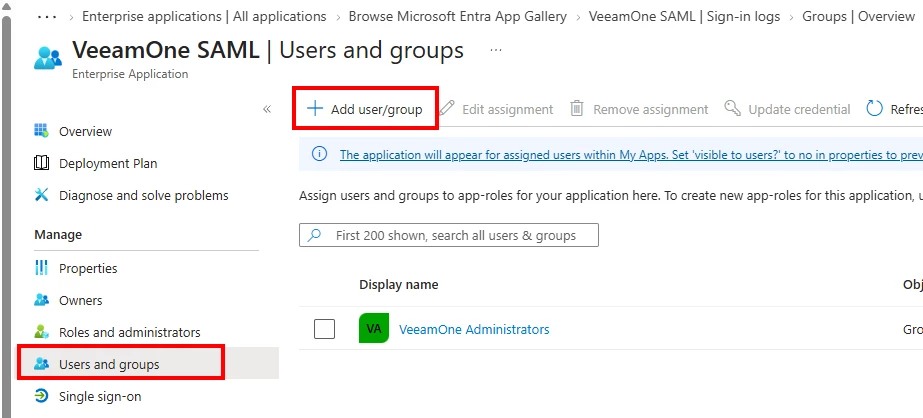Click Update credential button label
The width and height of the screenshot is (923, 418).
pyautogui.click(x=799, y=110)
